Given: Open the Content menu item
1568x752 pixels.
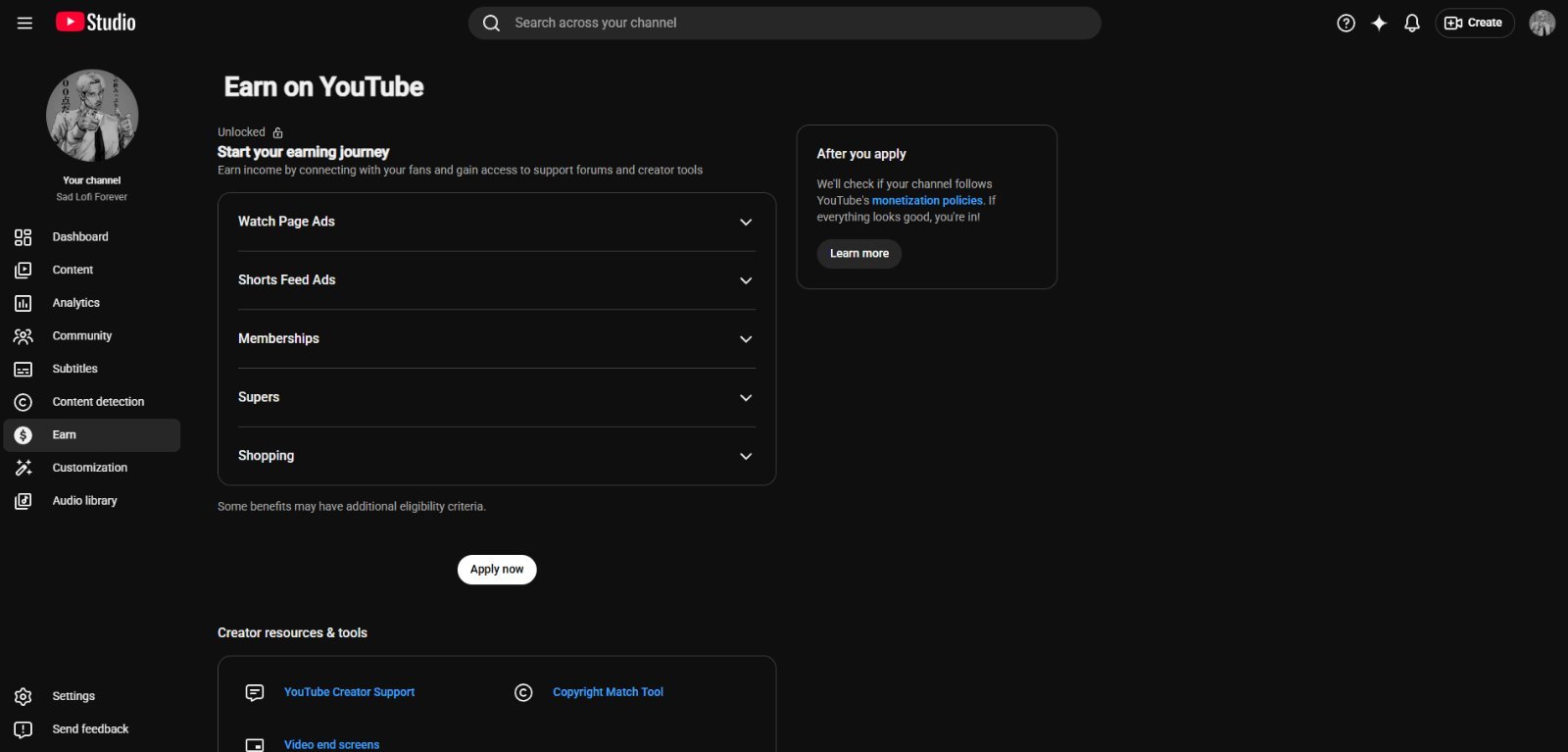Looking at the screenshot, I should pyautogui.click(x=73, y=270).
